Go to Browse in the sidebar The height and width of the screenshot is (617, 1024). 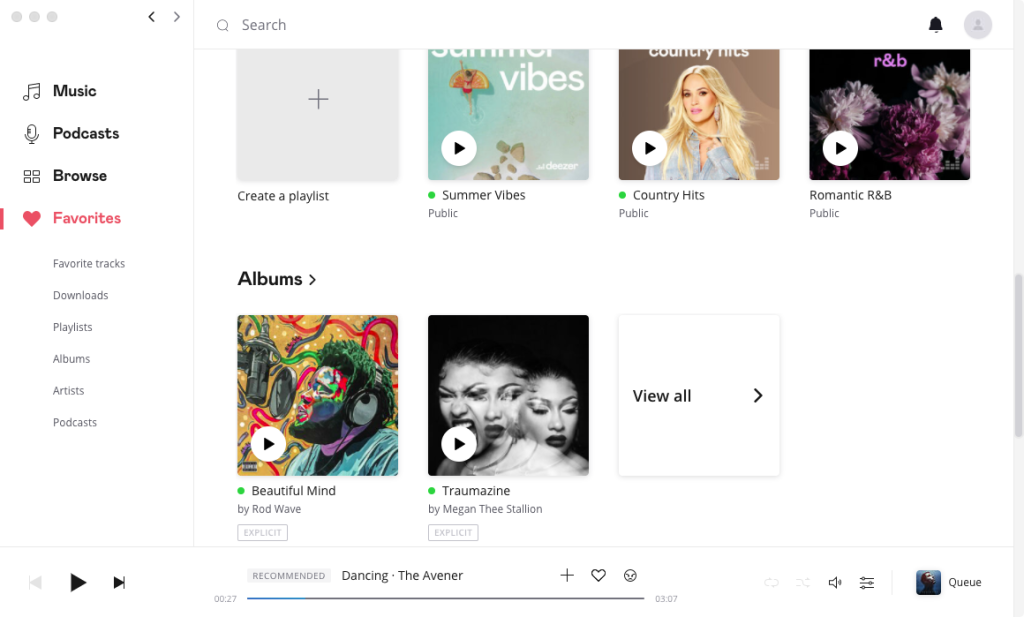79,176
